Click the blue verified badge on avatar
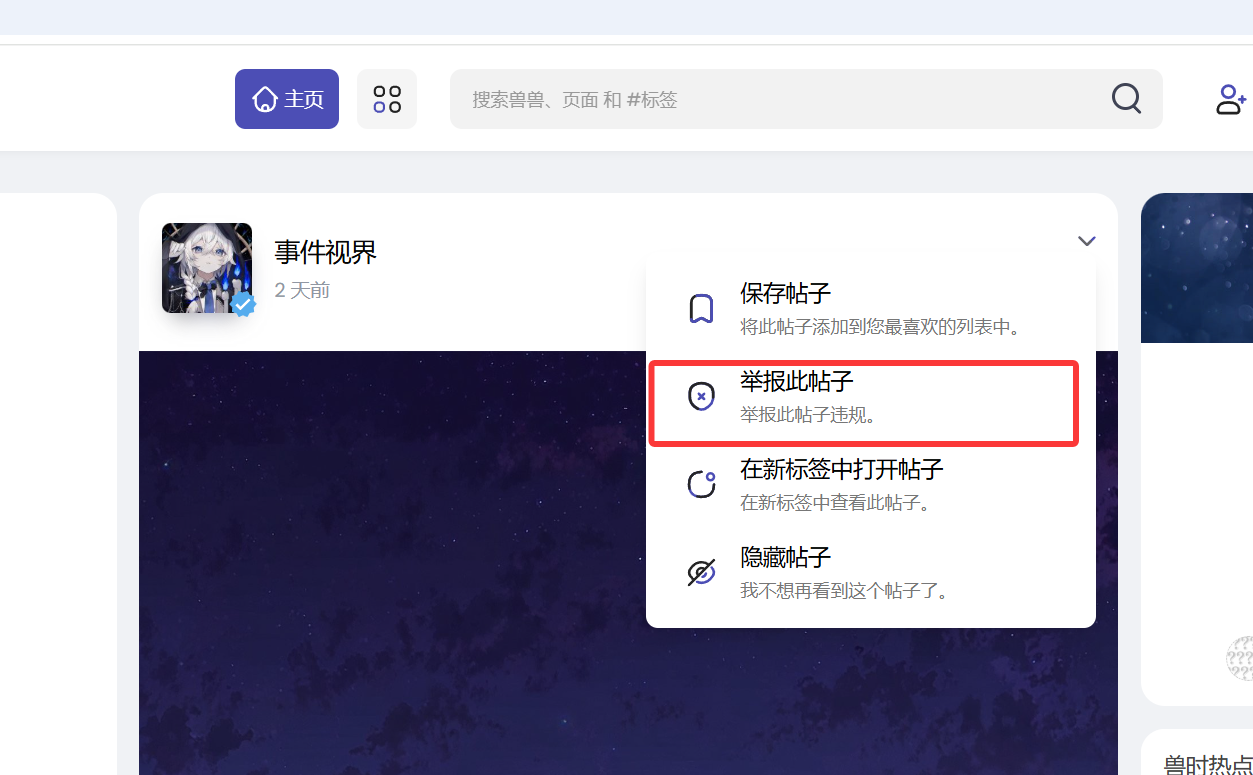 243,304
